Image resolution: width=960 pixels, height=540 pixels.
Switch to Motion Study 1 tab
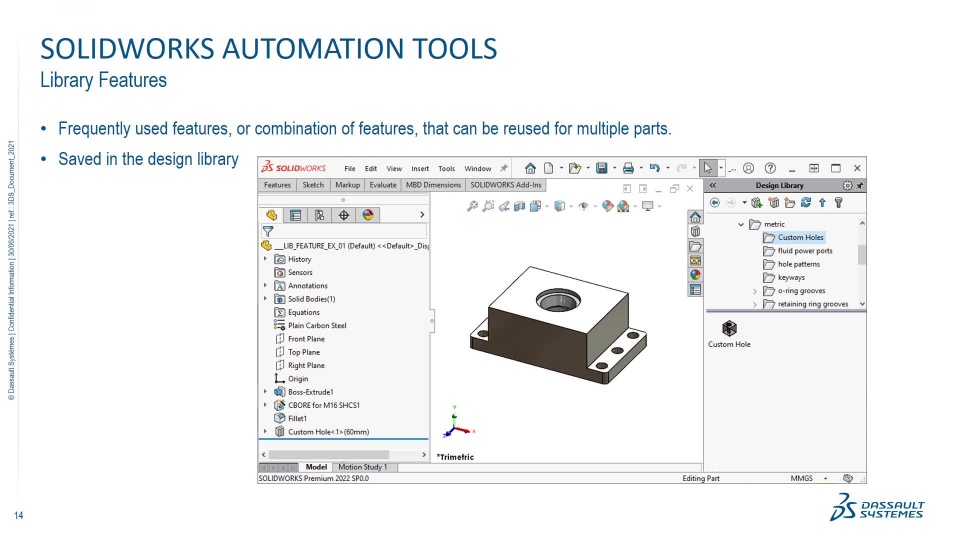(363, 467)
